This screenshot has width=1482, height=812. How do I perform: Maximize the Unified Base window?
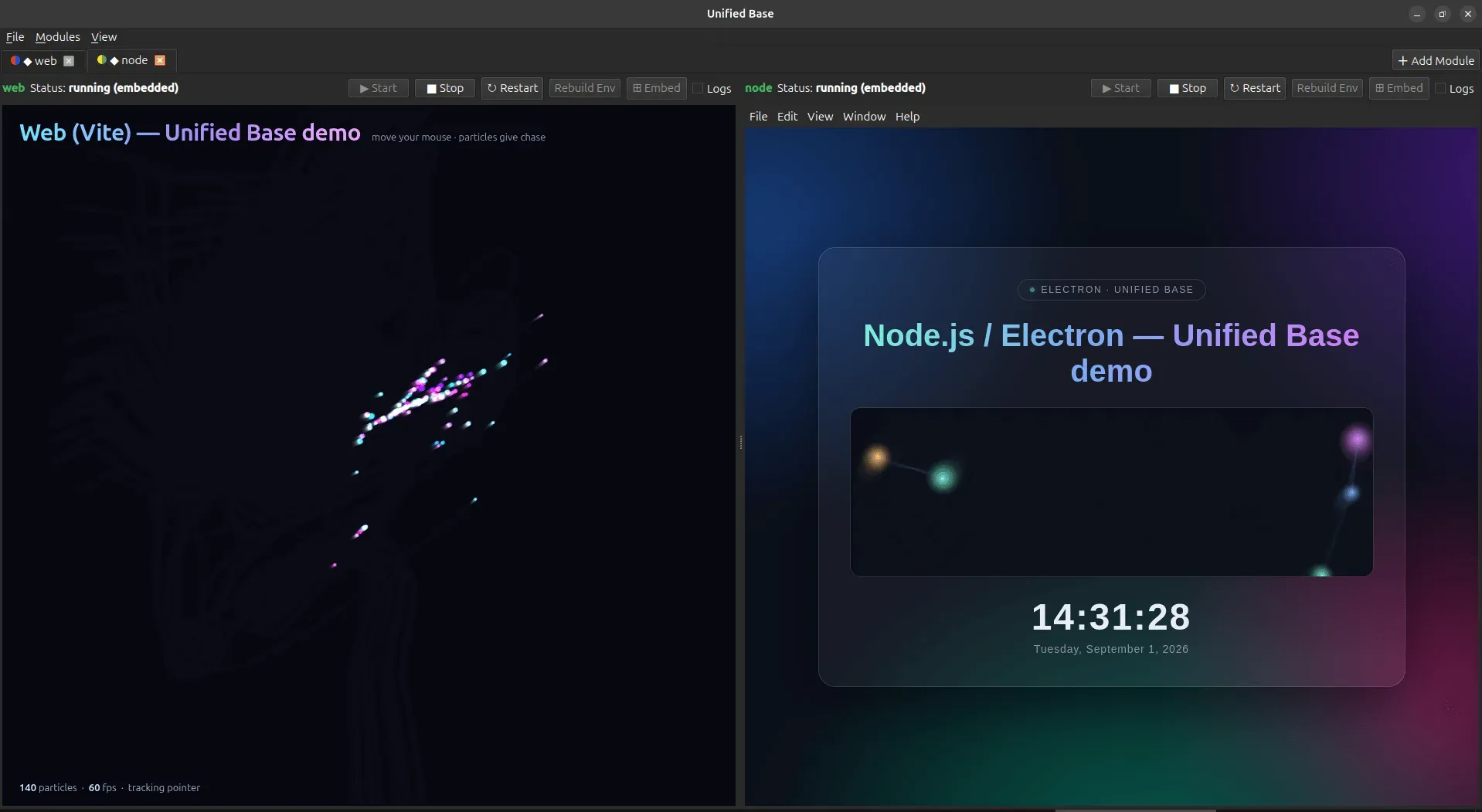click(x=1442, y=14)
